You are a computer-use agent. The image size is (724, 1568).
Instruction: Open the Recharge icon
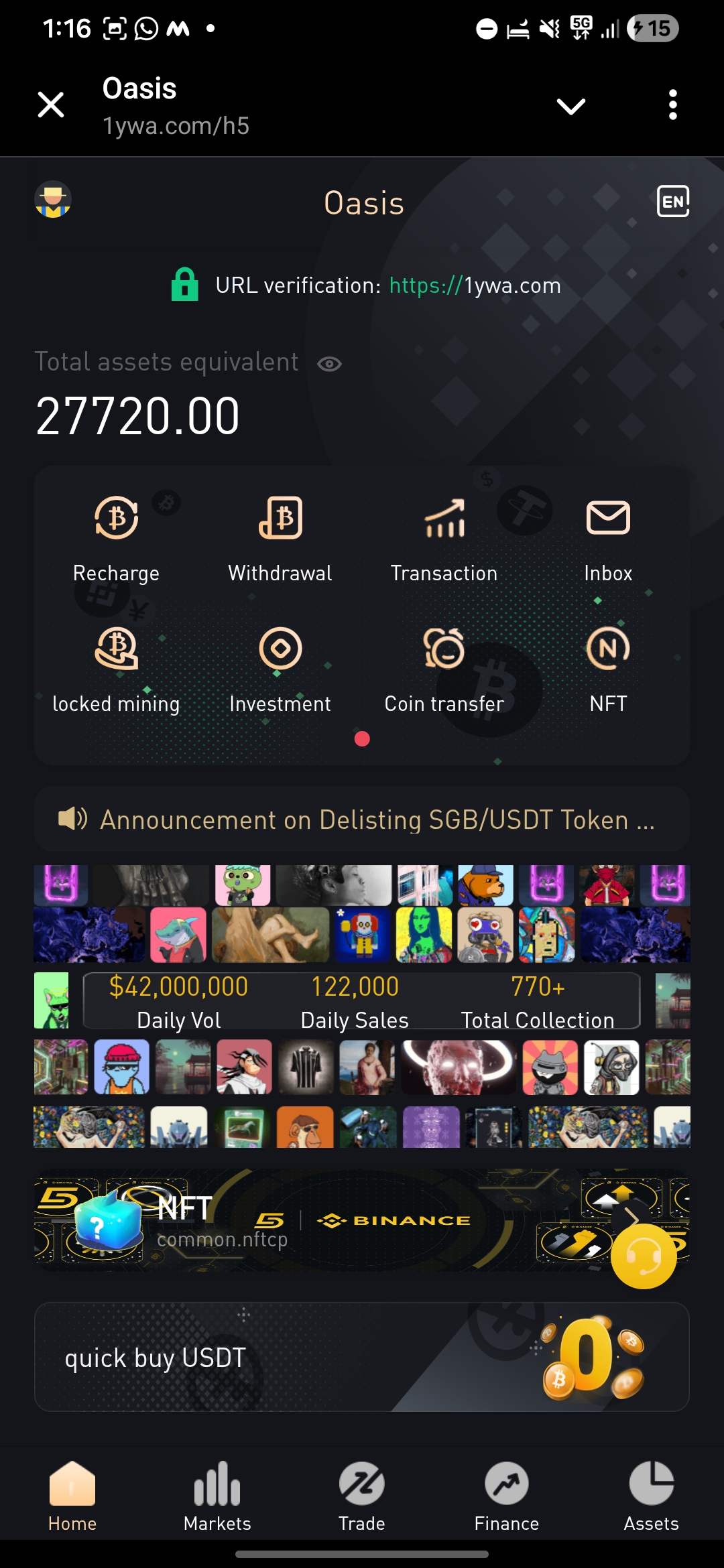(117, 518)
